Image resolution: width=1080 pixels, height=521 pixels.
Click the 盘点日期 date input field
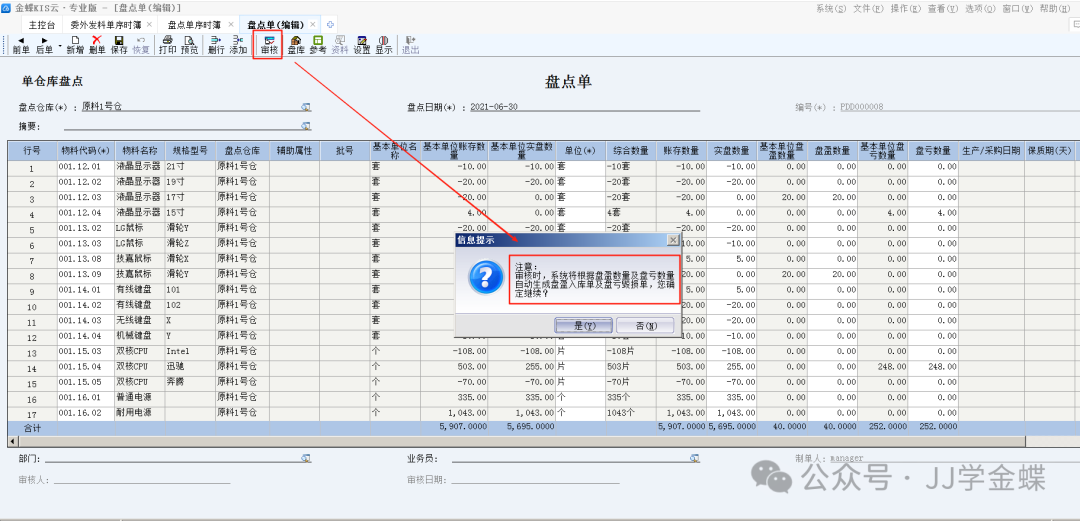[580, 106]
